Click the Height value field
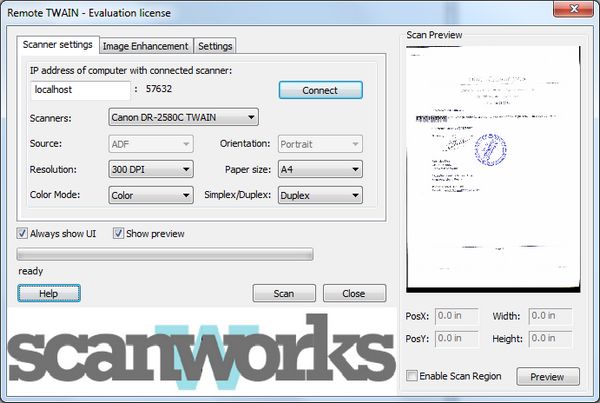 coord(550,338)
